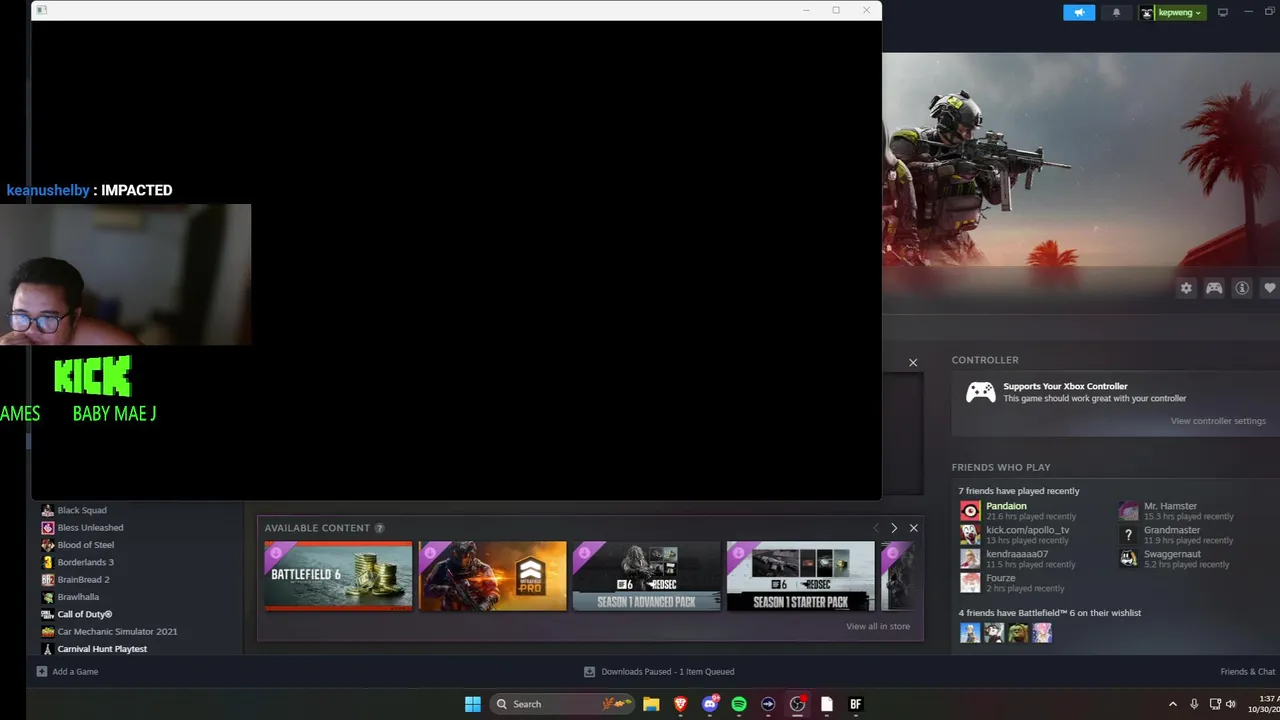
Task: Click the taskbar Search box
Action: tap(563, 704)
